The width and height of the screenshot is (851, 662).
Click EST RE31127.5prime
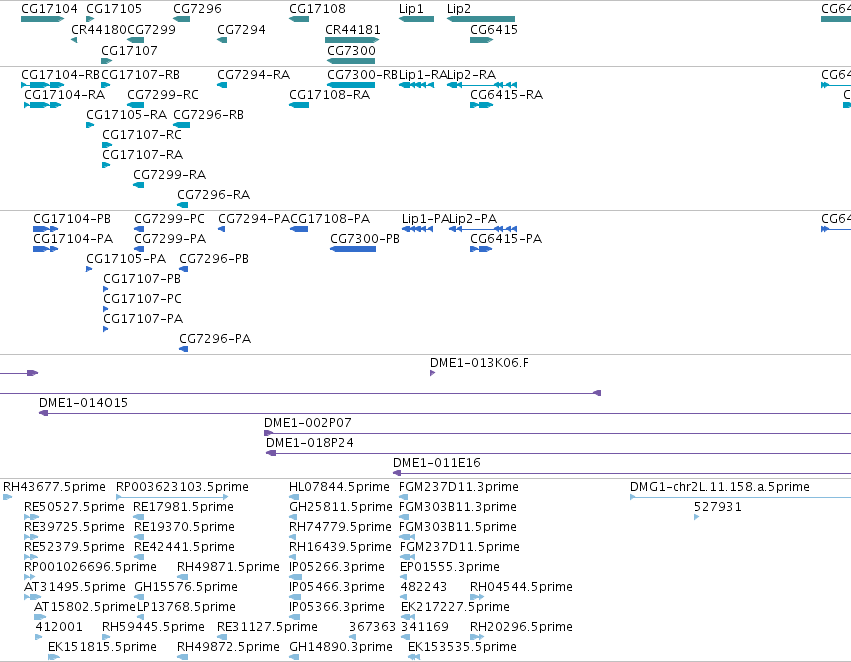221,637
